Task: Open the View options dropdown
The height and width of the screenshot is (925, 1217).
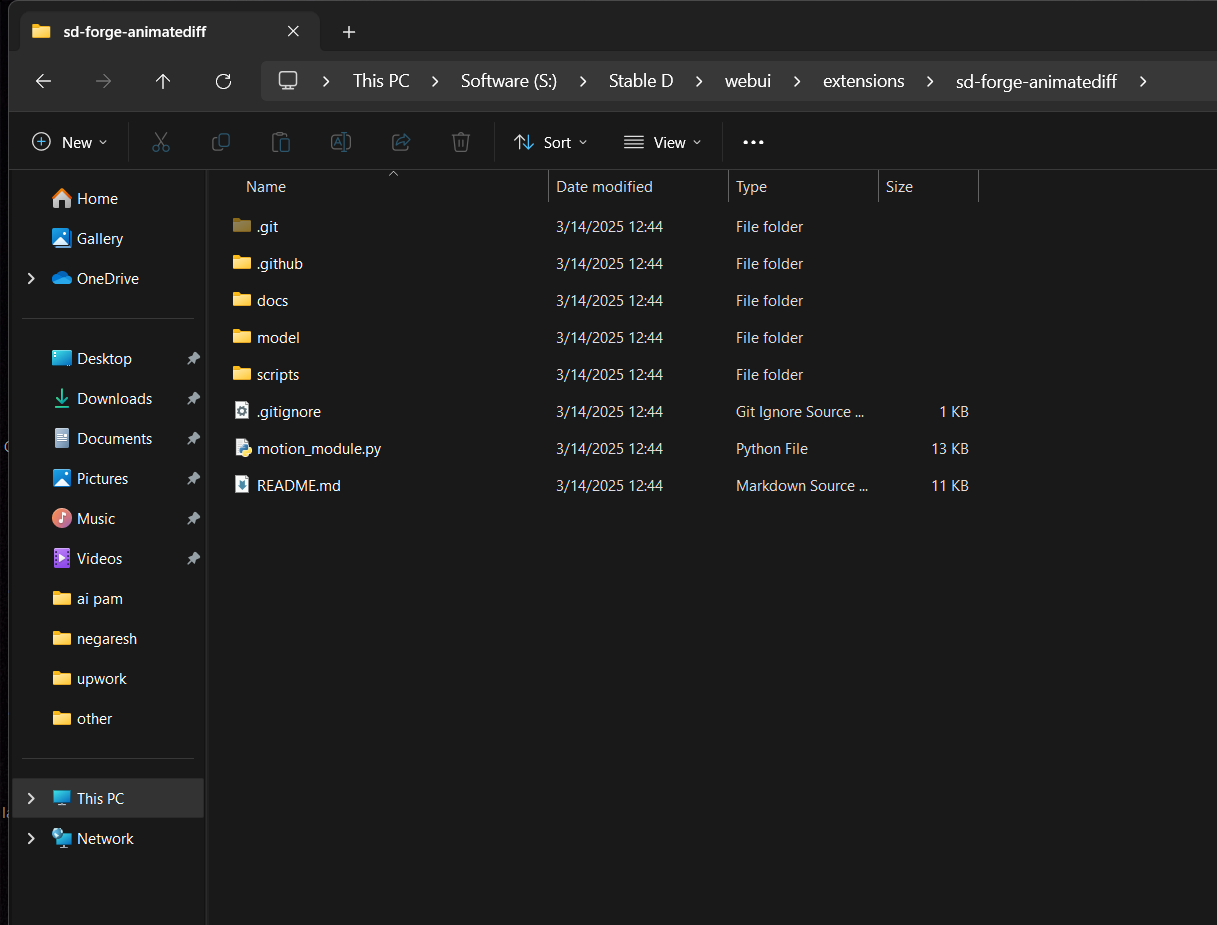Action: pyautogui.click(x=662, y=142)
